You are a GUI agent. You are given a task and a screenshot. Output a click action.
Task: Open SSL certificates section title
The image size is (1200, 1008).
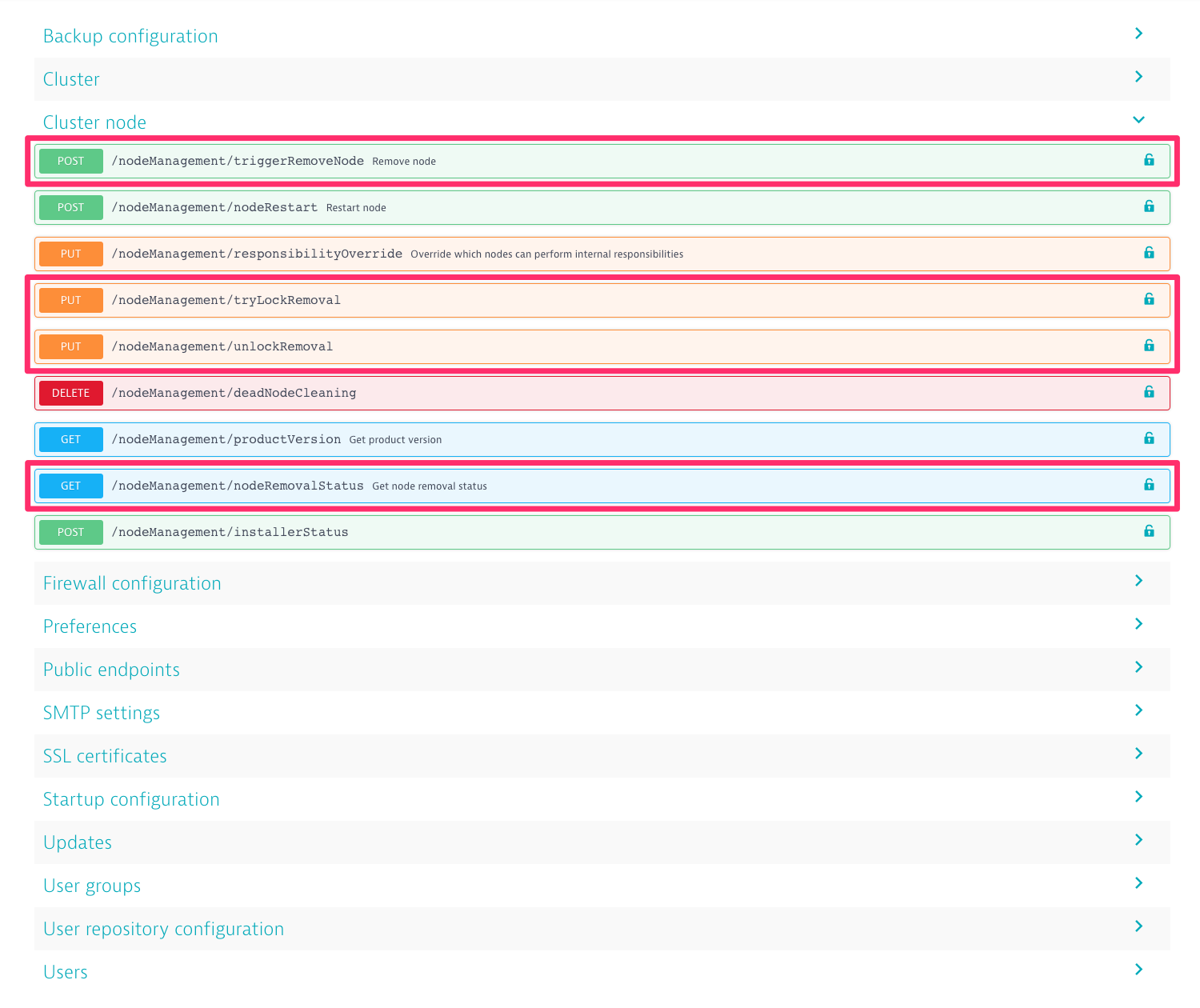(105, 756)
